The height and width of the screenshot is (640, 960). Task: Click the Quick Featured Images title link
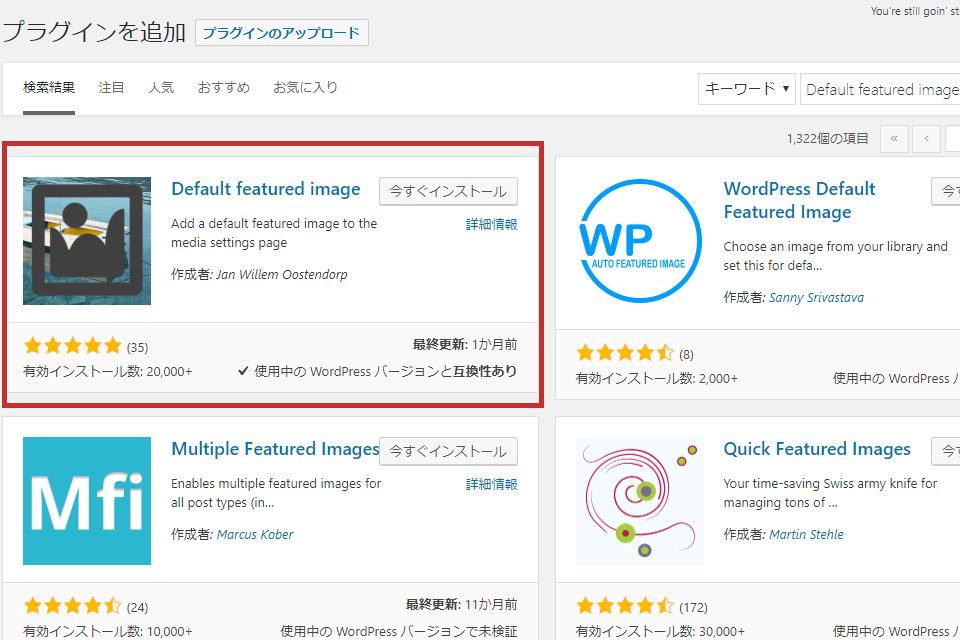[816, 449]
